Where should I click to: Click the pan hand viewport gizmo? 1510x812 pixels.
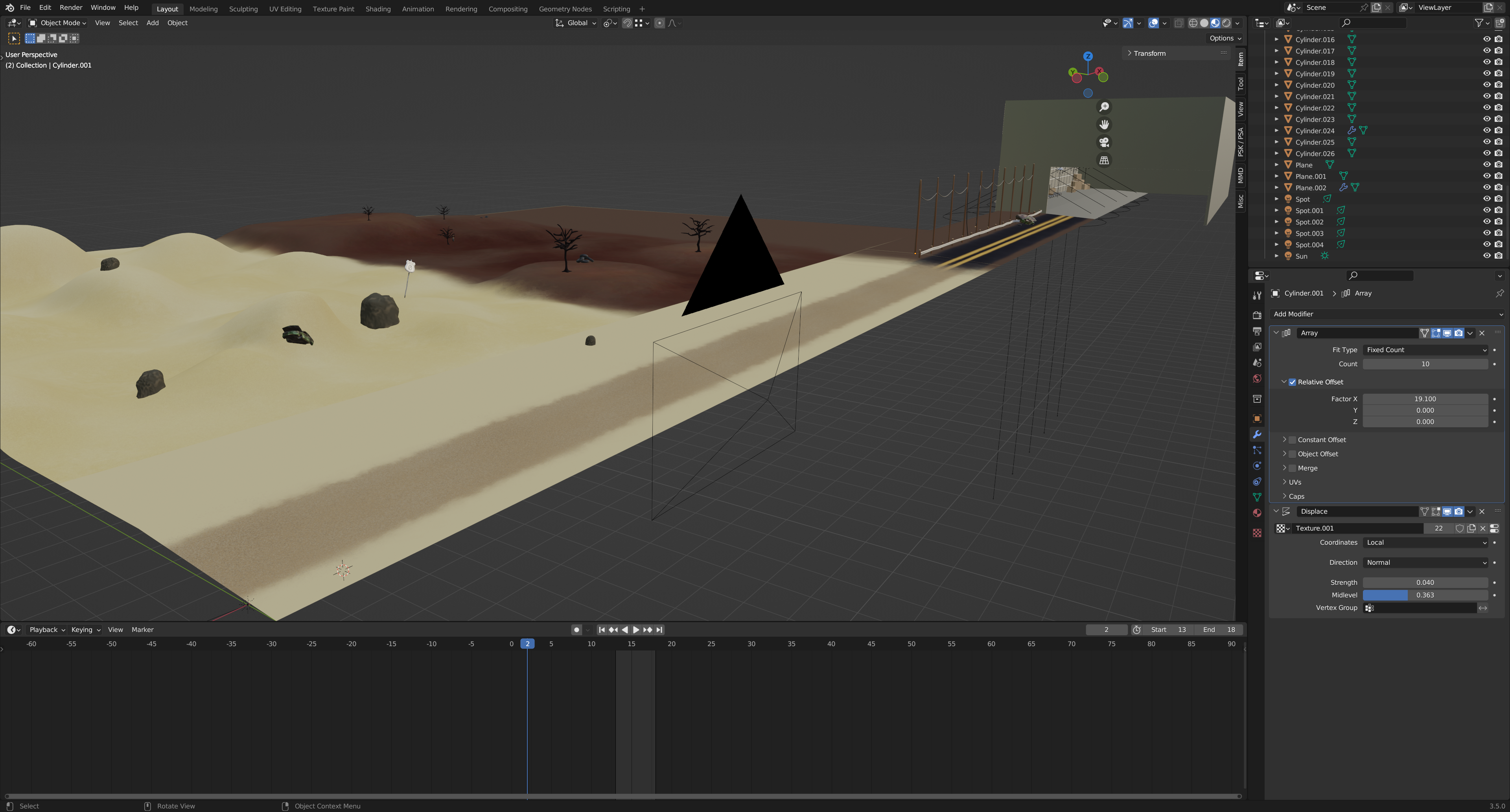[1104, 125]
